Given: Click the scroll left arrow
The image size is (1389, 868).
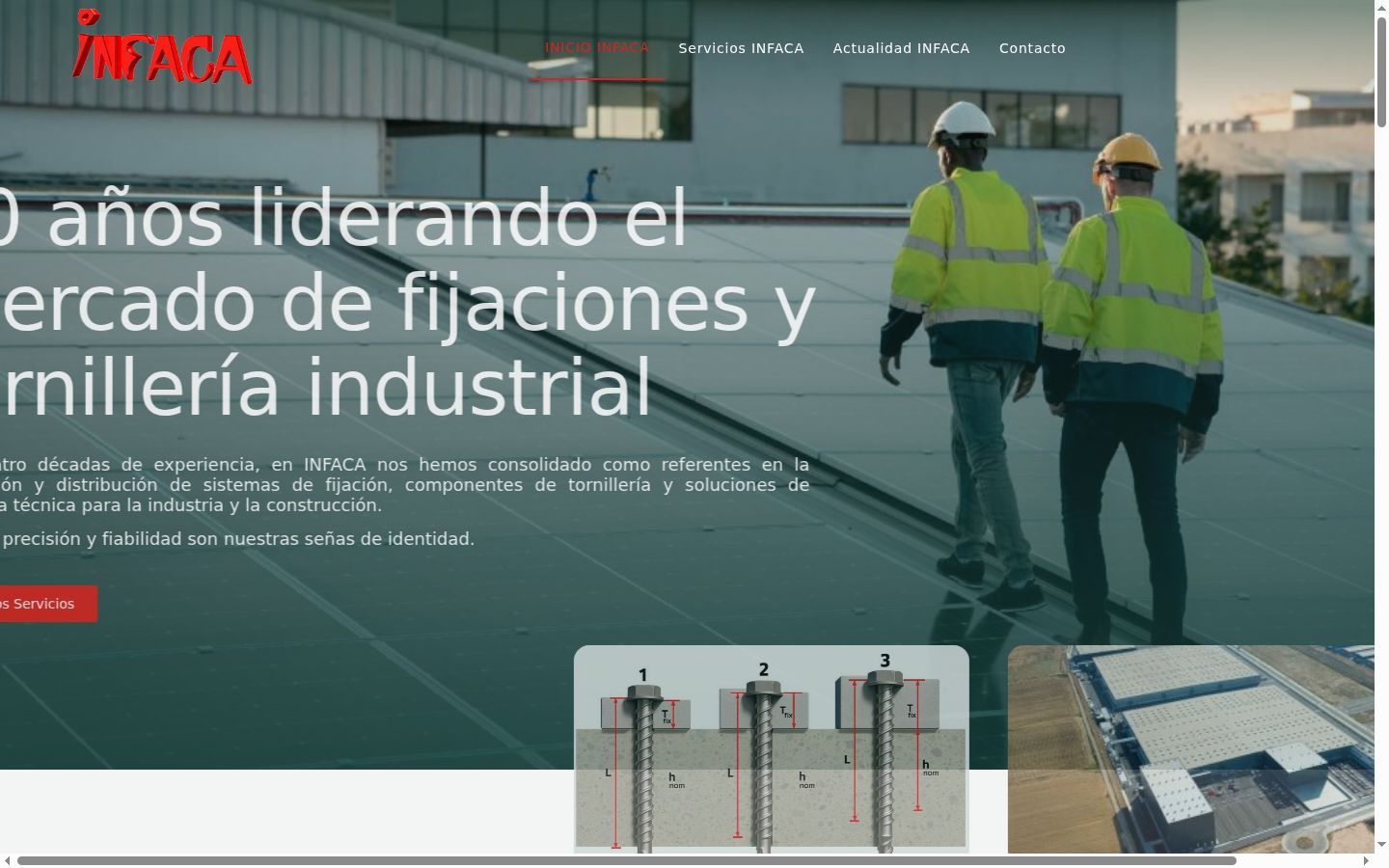Looking at the screenshot, I should (8, 860).
